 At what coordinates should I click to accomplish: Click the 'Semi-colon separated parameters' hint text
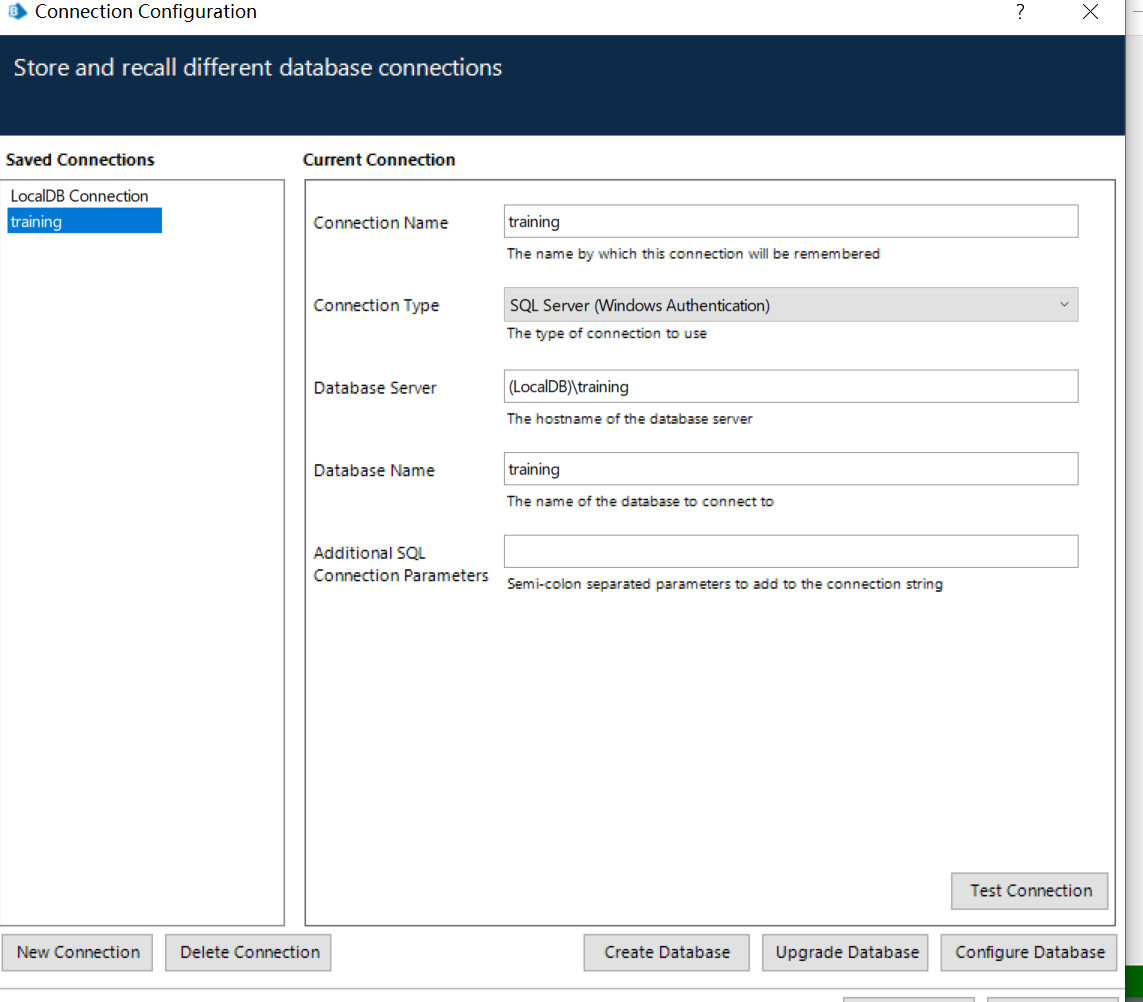click(725, 584)
